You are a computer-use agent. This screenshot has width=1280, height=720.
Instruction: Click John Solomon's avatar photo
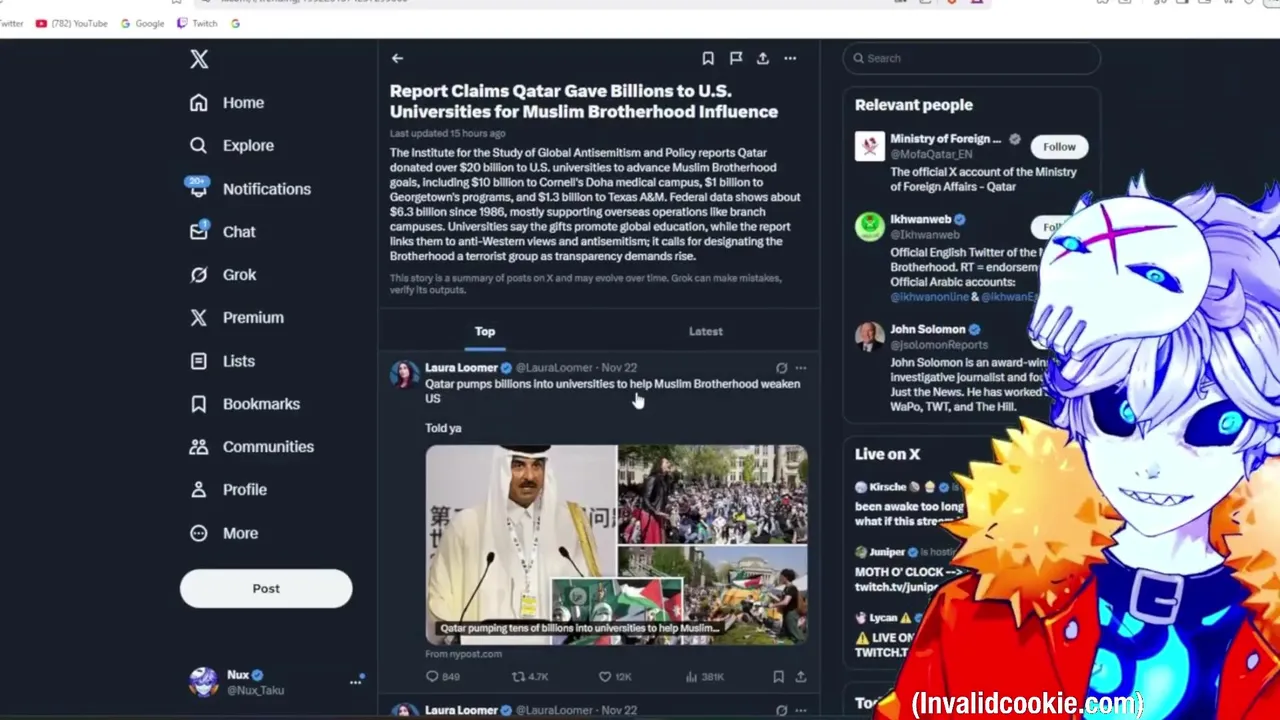pyautogui.click(x=870, y=336)
